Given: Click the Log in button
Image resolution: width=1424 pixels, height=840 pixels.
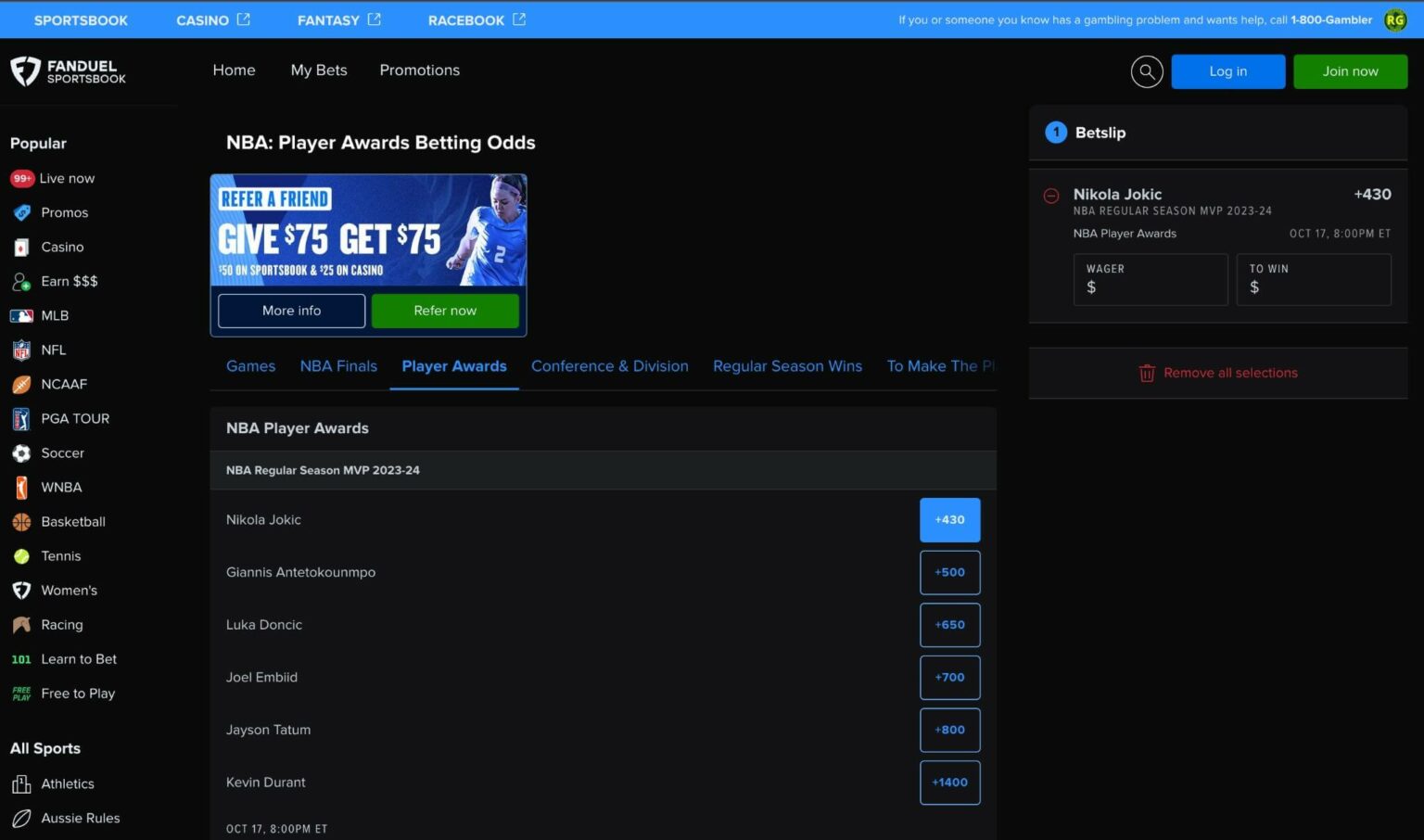Looking at the screenshot, I should [x=1228, y=71].
